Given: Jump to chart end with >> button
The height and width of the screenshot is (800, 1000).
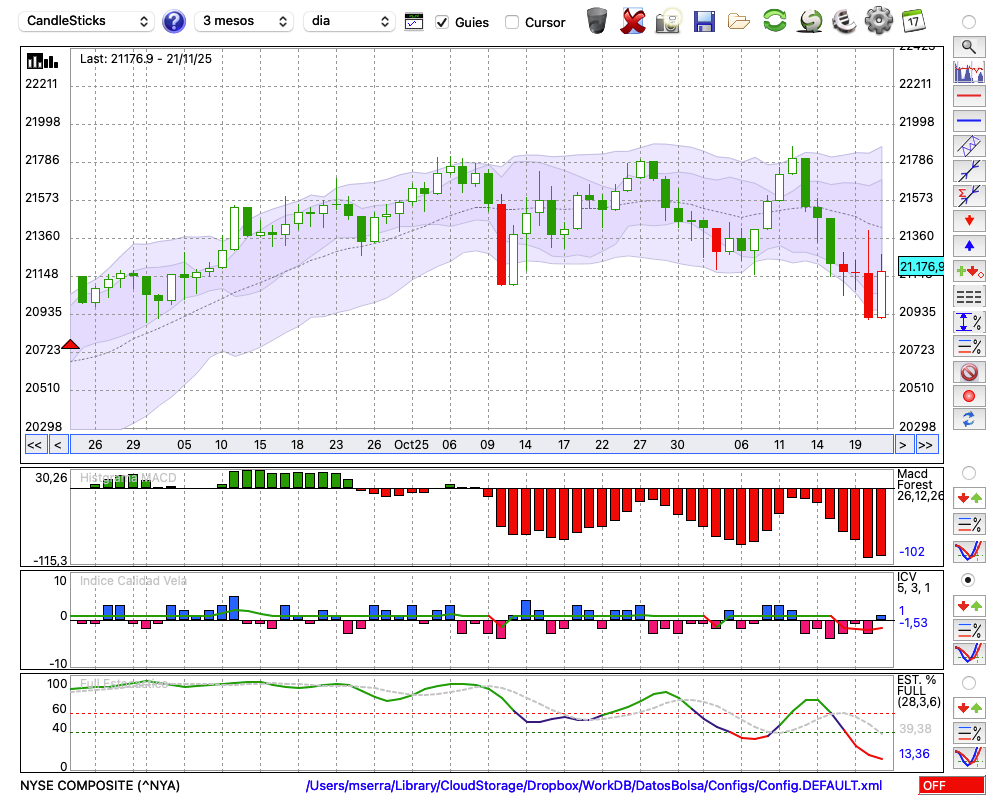Looking at the screenshot, I should [x=926, y=445].
